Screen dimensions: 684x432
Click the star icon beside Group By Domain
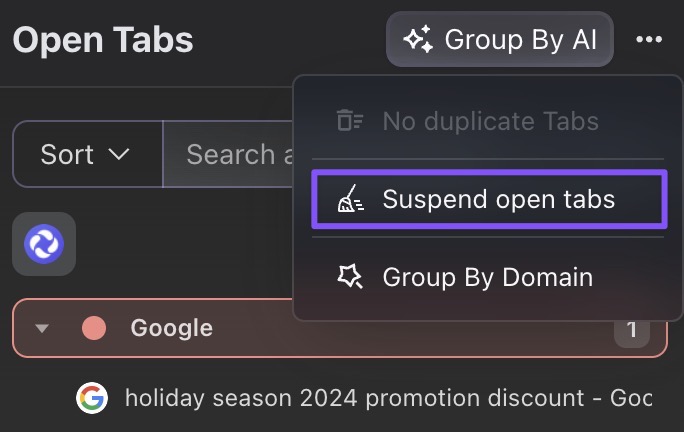pos(350,277)
